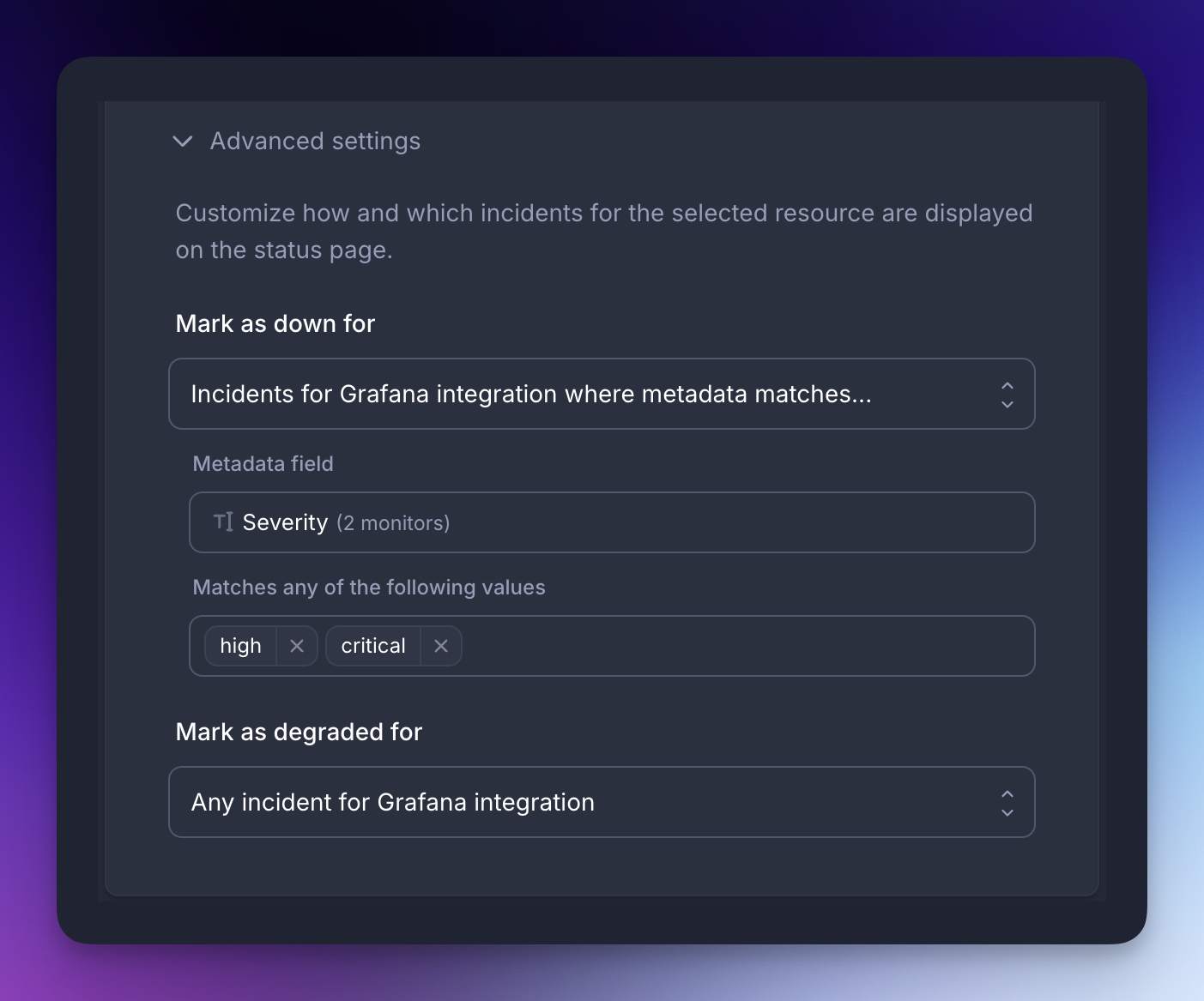1204x1001 pixels.
Task: Click the text field type icon beside Severity
Action: click(x=223, y=522)
